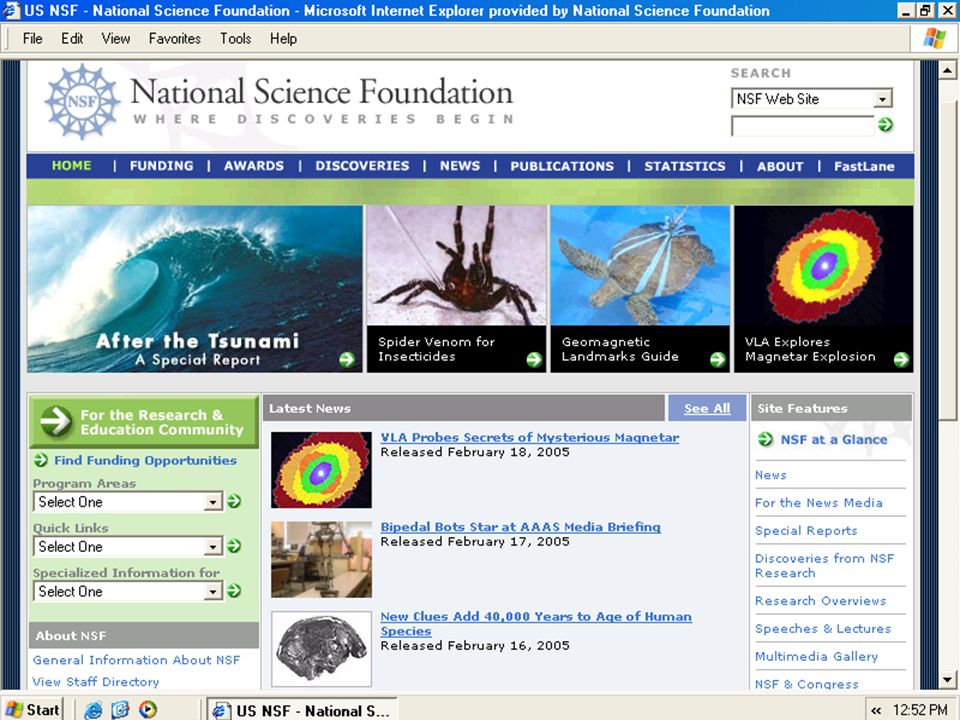The height and width of the screenshot is (720, 960).
Task: Click News link in Site Features
Action: point(770,475)
